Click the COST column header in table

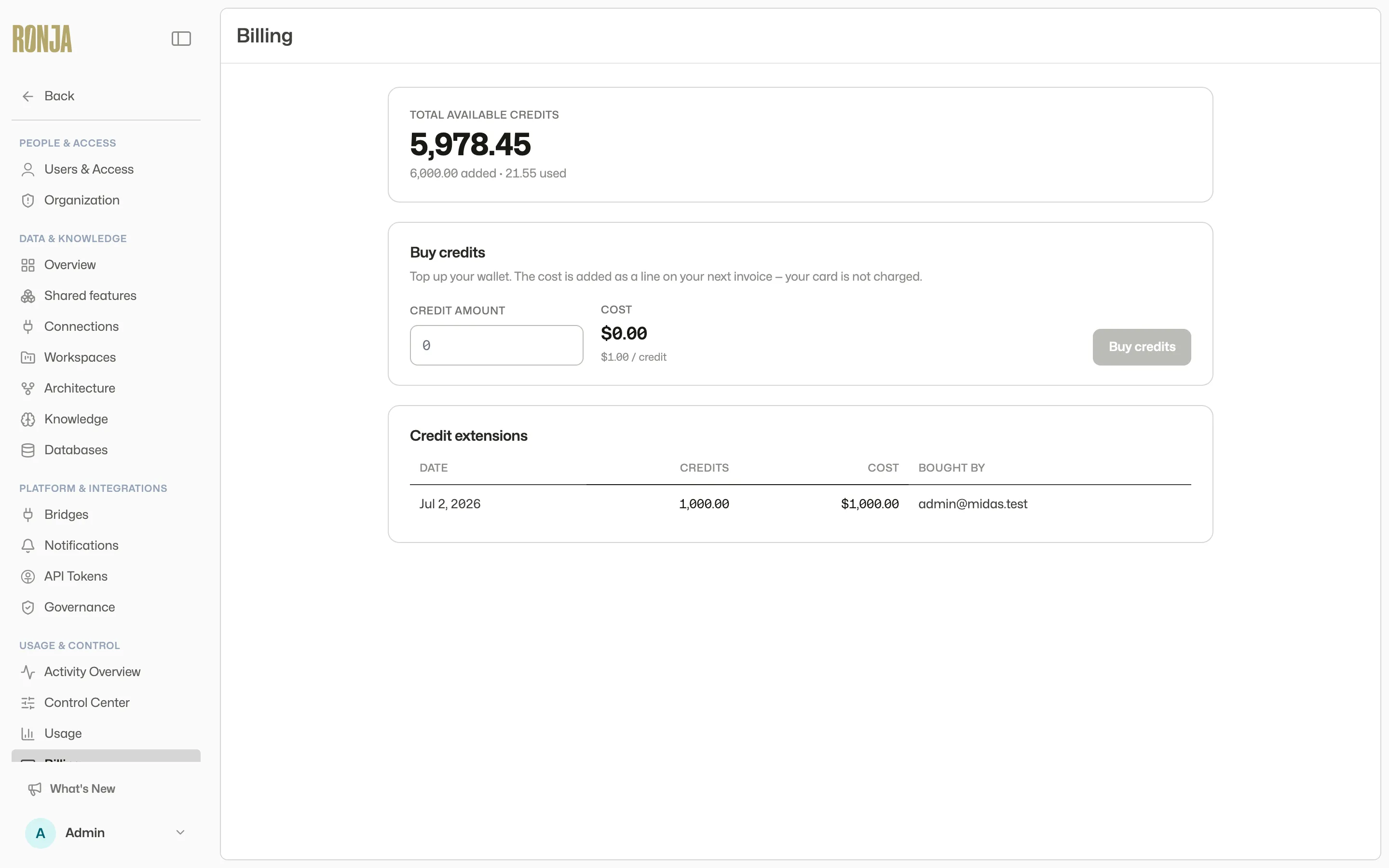coord(883,468)
